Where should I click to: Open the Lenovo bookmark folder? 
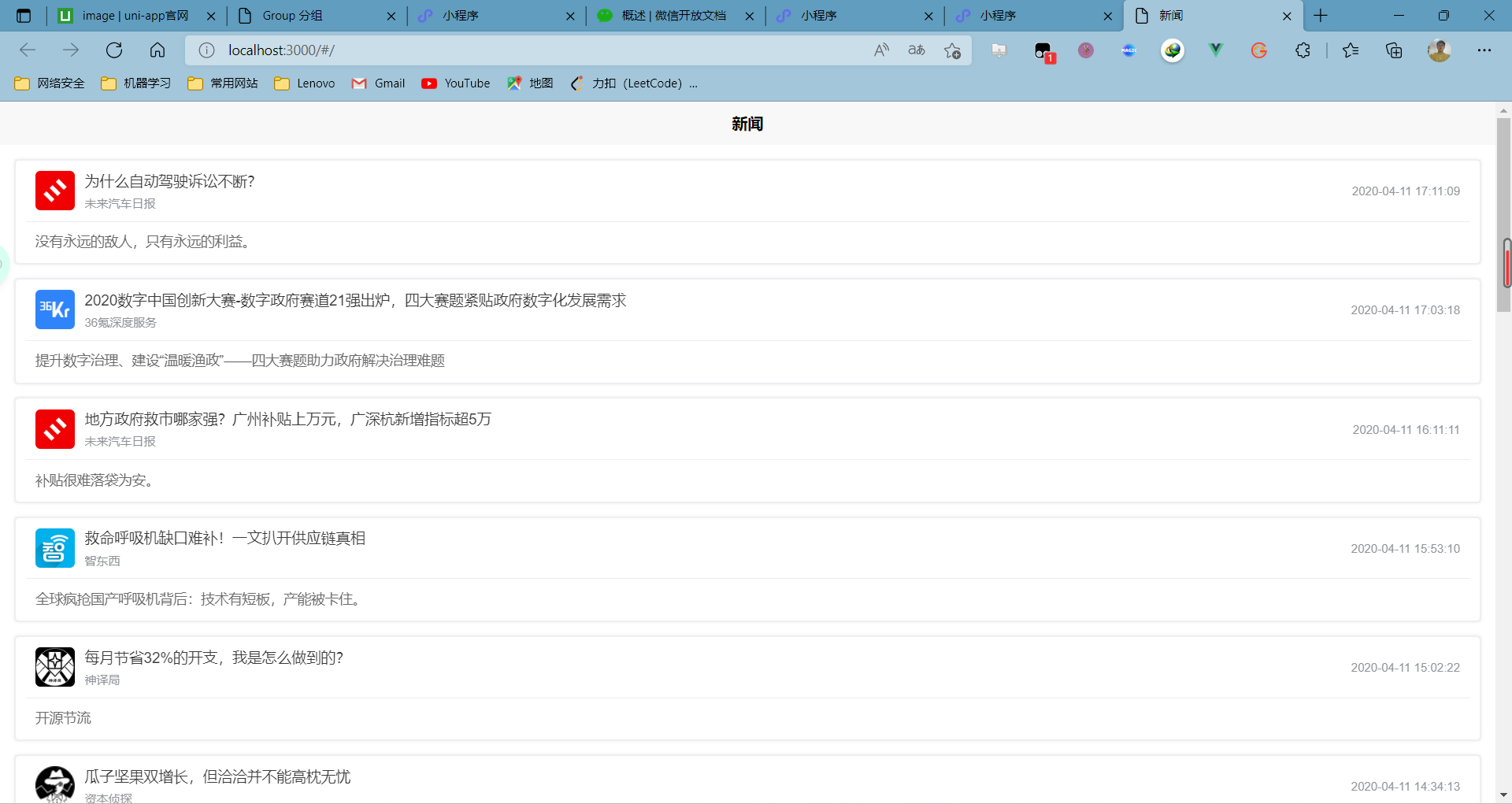305,83
